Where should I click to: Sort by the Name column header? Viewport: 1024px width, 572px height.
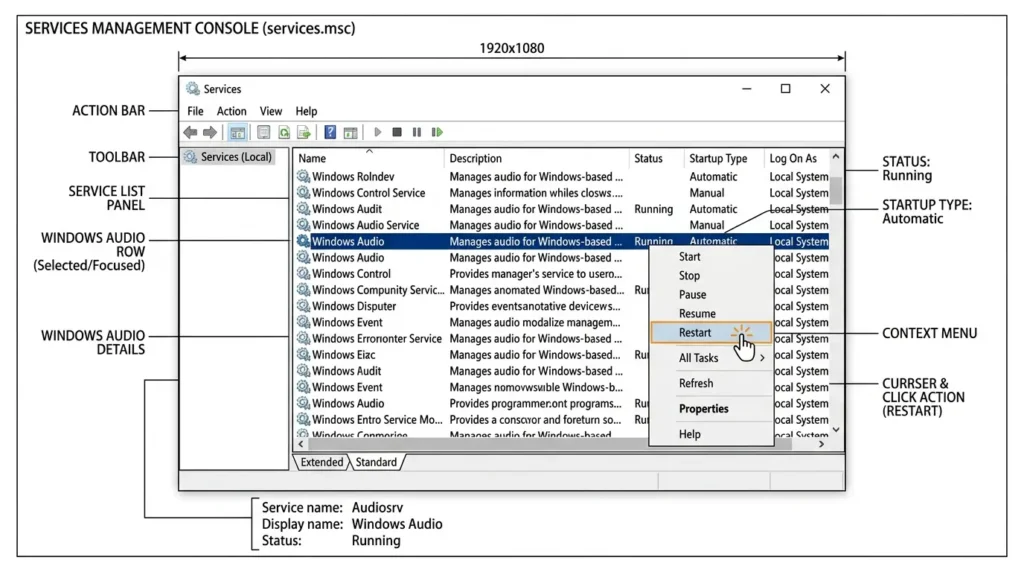(x=368, y=158)
